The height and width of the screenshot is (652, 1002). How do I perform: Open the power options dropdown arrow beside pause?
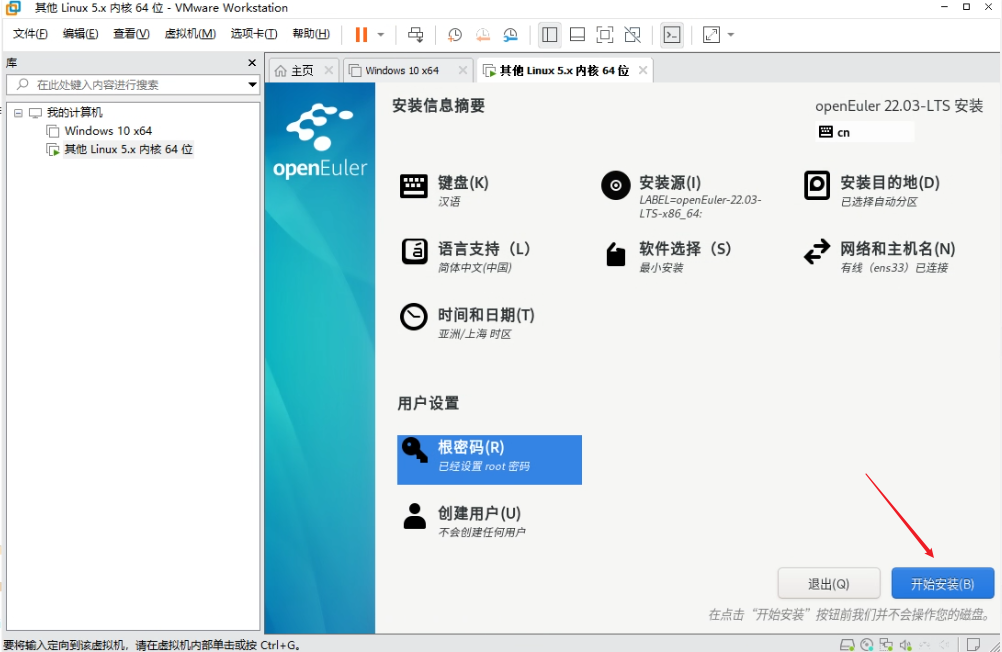(x=381, y=35)
